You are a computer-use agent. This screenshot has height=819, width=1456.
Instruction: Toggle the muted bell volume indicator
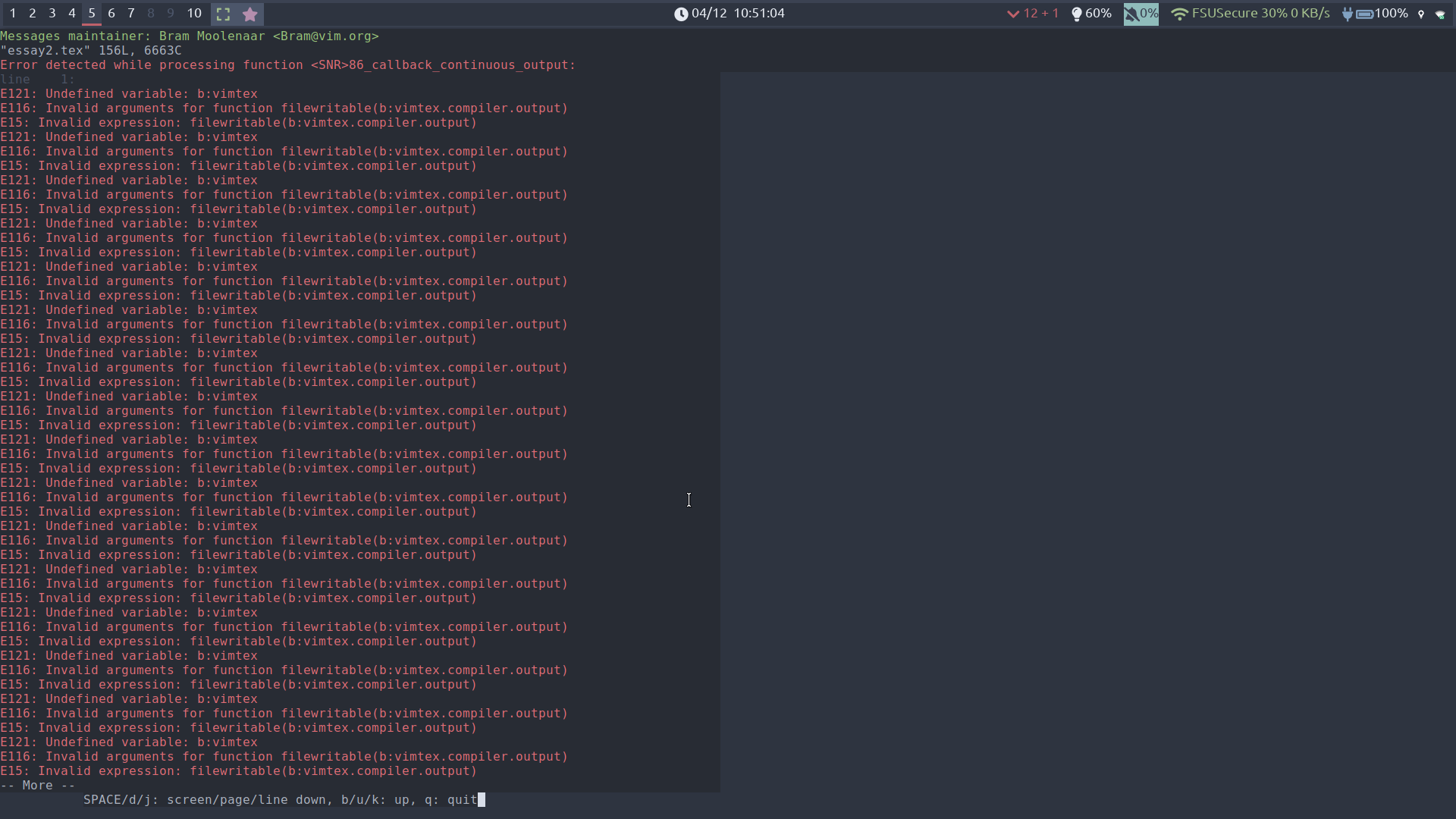1131,14
